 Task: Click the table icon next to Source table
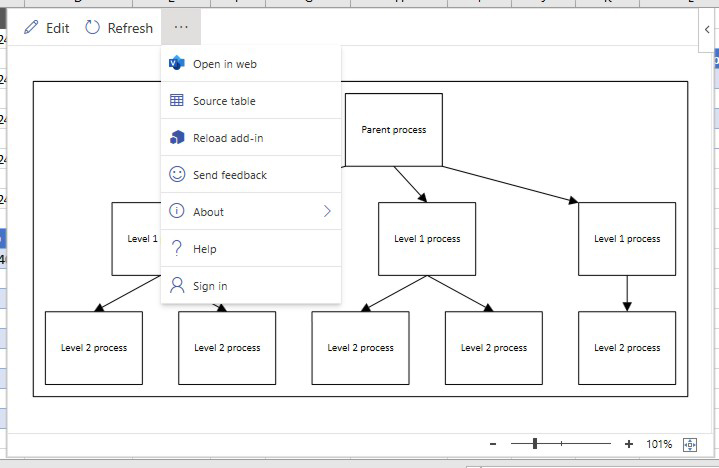pos(177,100)
